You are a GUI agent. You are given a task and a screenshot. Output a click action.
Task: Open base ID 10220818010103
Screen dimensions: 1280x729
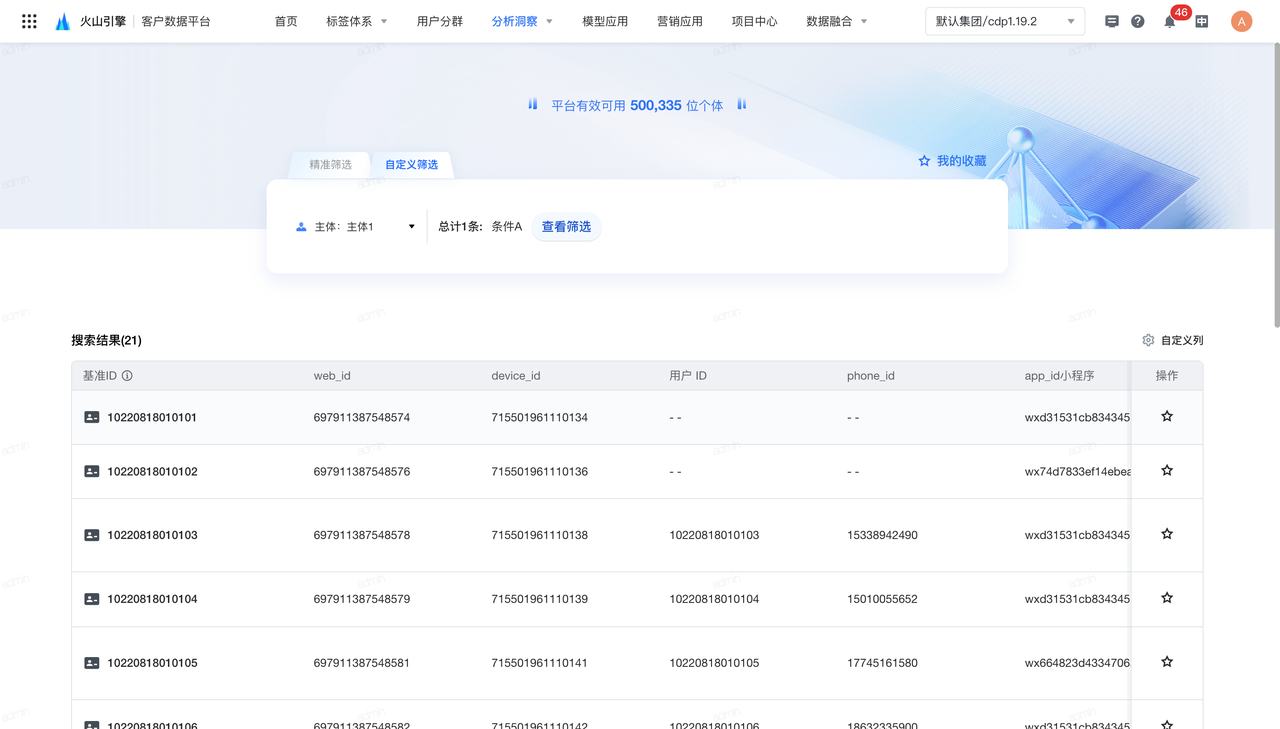click(152, 535)
